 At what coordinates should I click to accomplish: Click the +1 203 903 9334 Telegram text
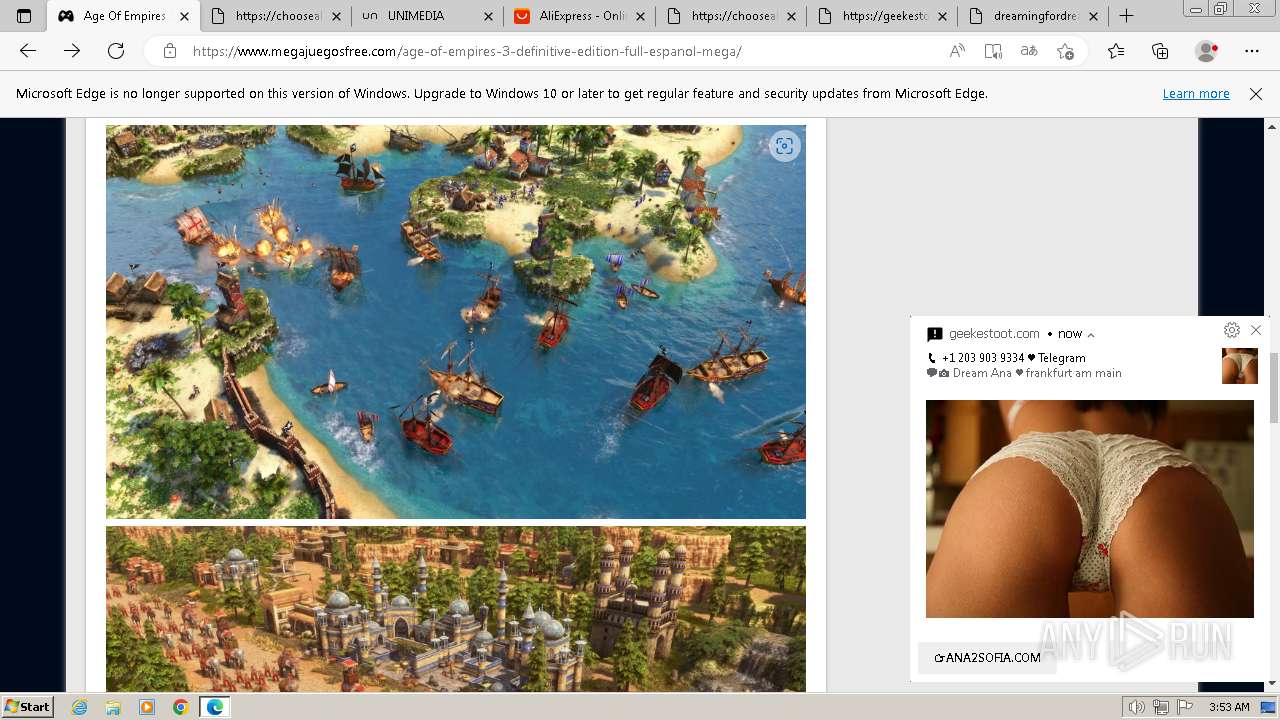click(1013, 358)
